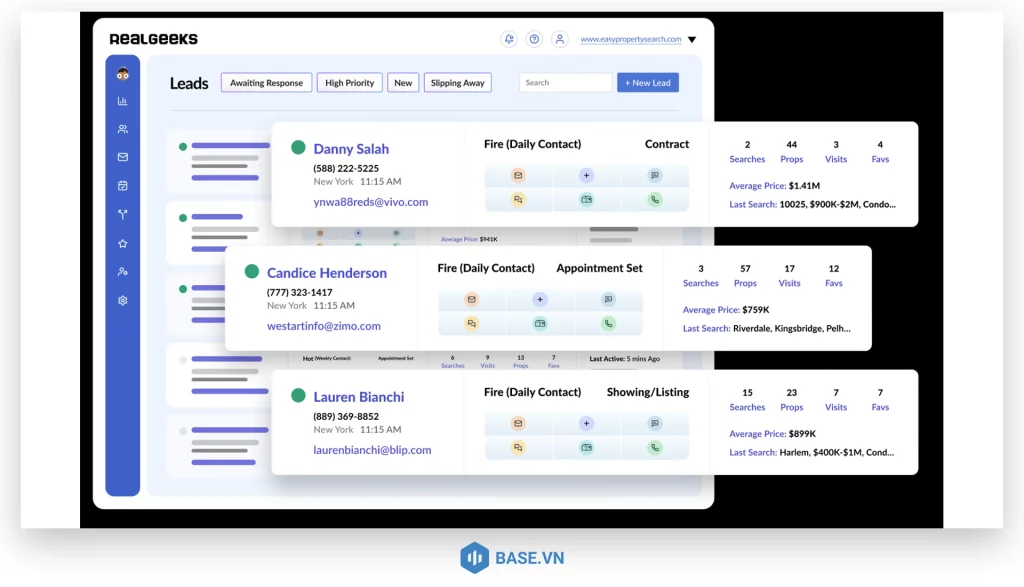Click the leads Search input field
Viewport: 1024px width, 587px height.
(565, 83)
